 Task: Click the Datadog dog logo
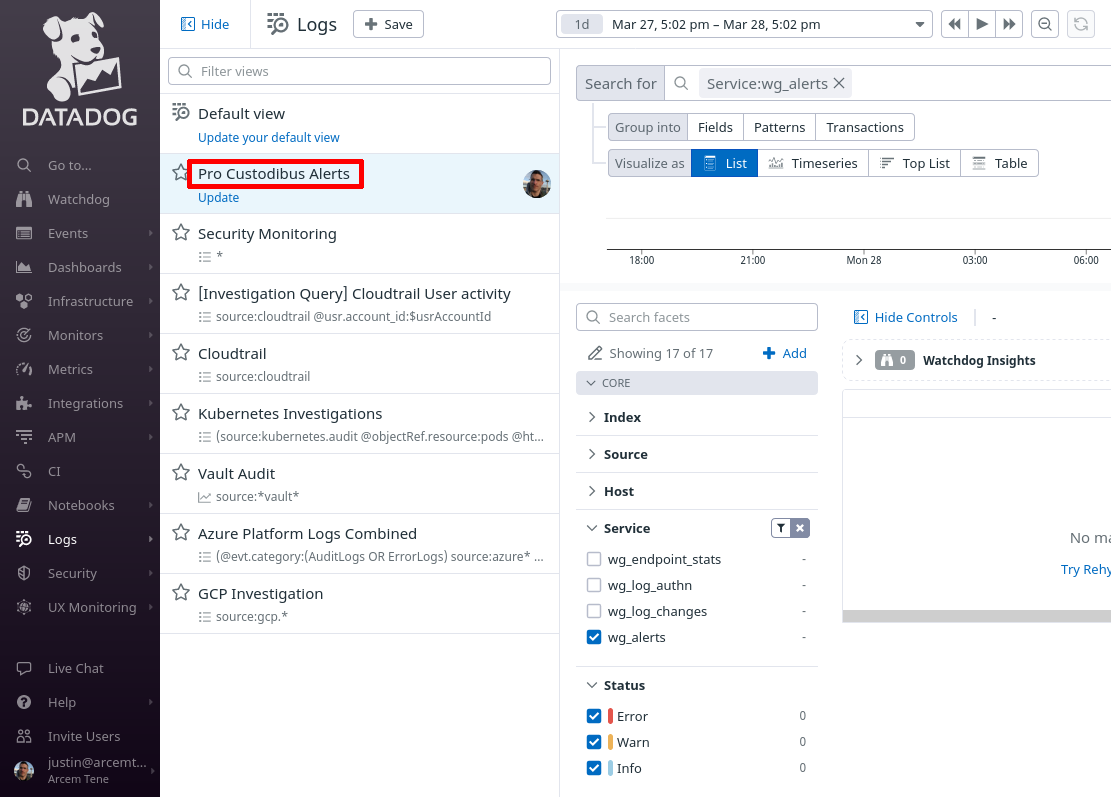pos(80,69)
